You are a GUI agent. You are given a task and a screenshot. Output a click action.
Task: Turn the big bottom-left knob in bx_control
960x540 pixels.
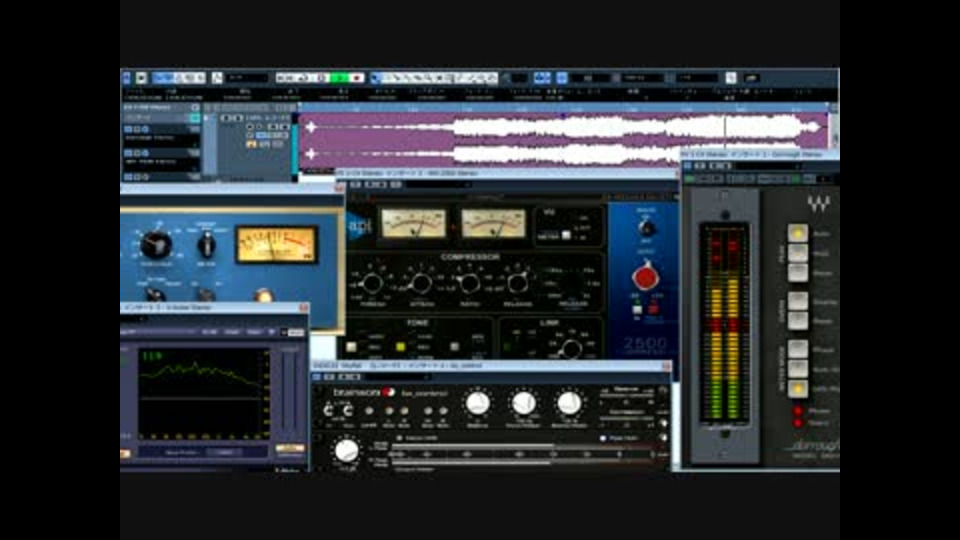(x=347, y=451)
